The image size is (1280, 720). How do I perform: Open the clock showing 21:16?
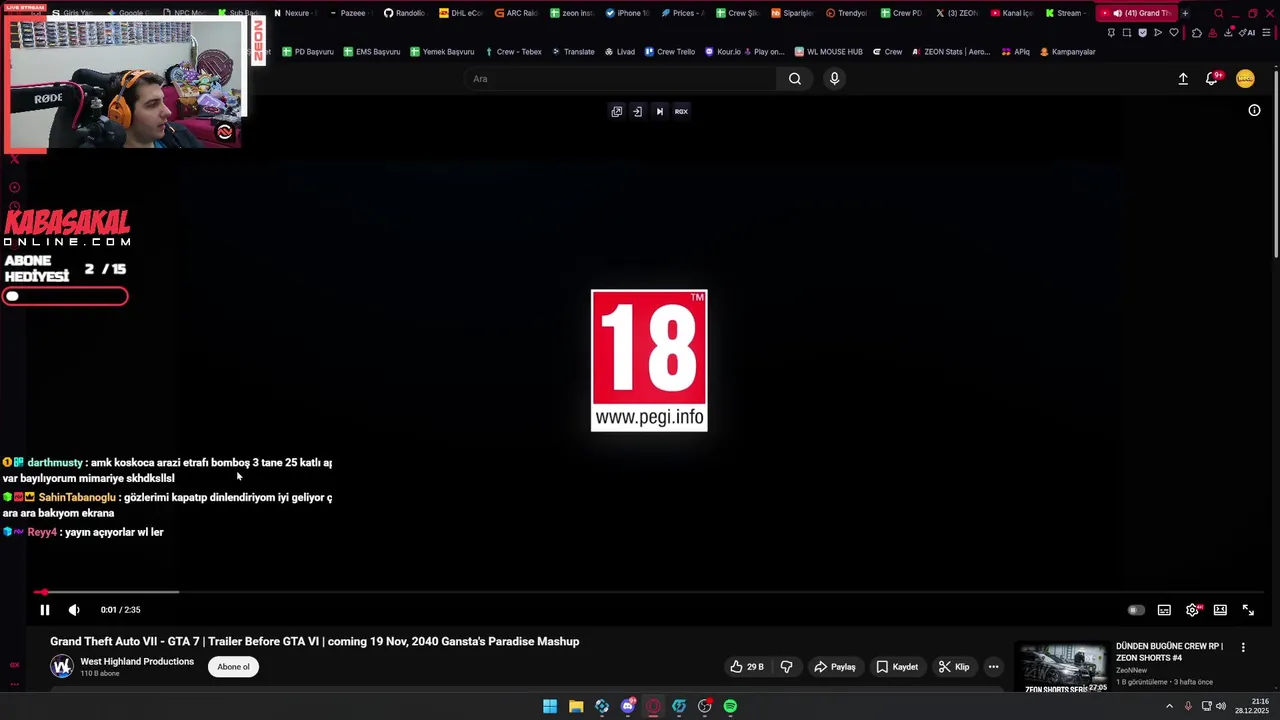pos(1252,706)
